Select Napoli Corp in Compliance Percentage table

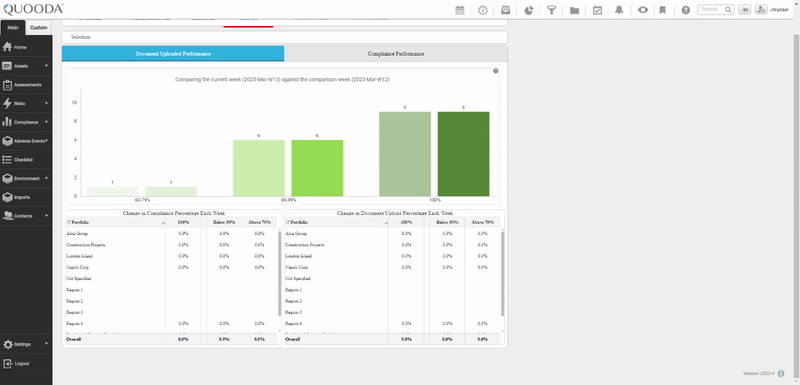pos(171,267)
